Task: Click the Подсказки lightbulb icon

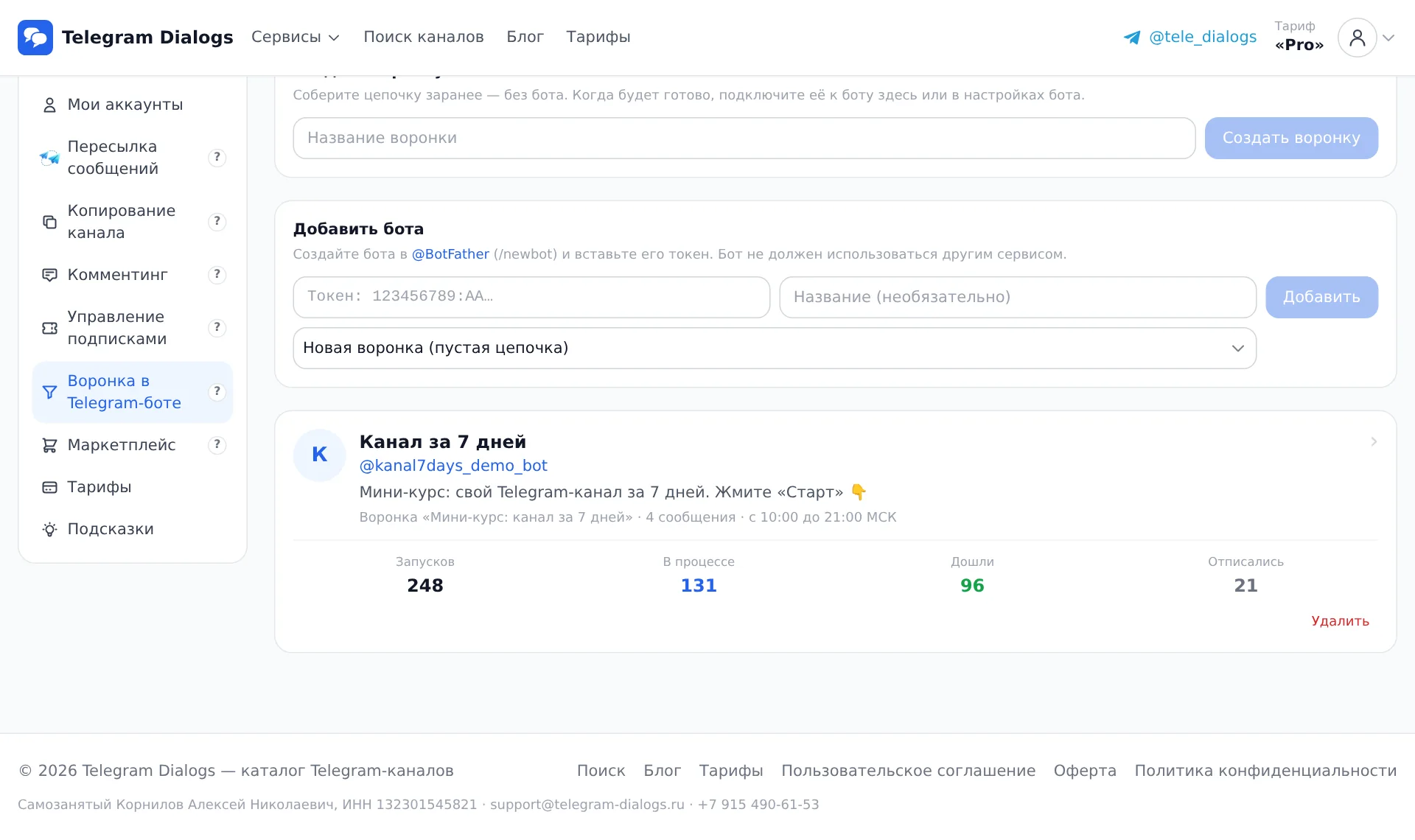Action: [x=49, y=529]
